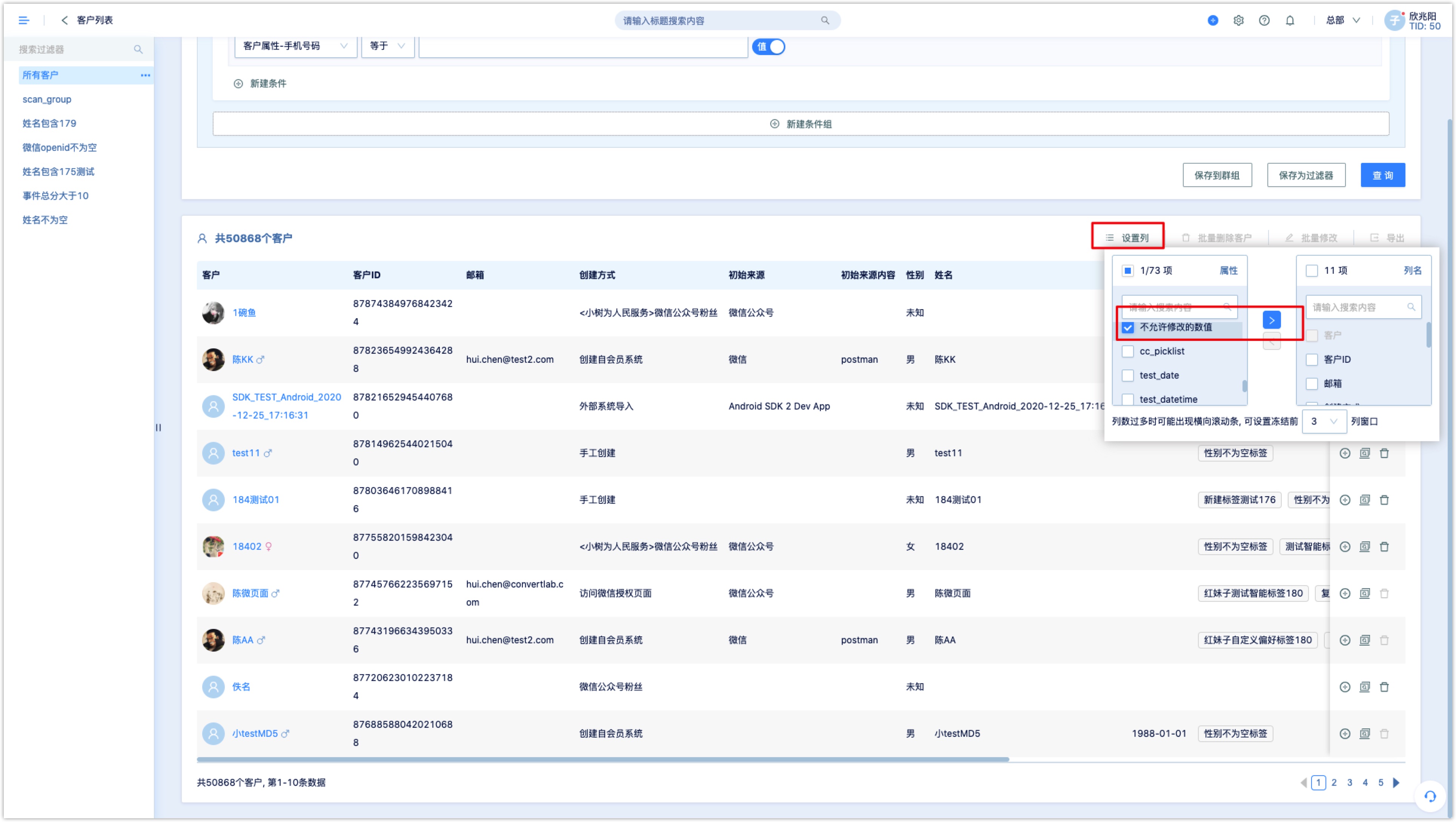Viewport: 1456px width, 822px height.
Task: Open the support headset floating icon
Action: (1430, 797)
